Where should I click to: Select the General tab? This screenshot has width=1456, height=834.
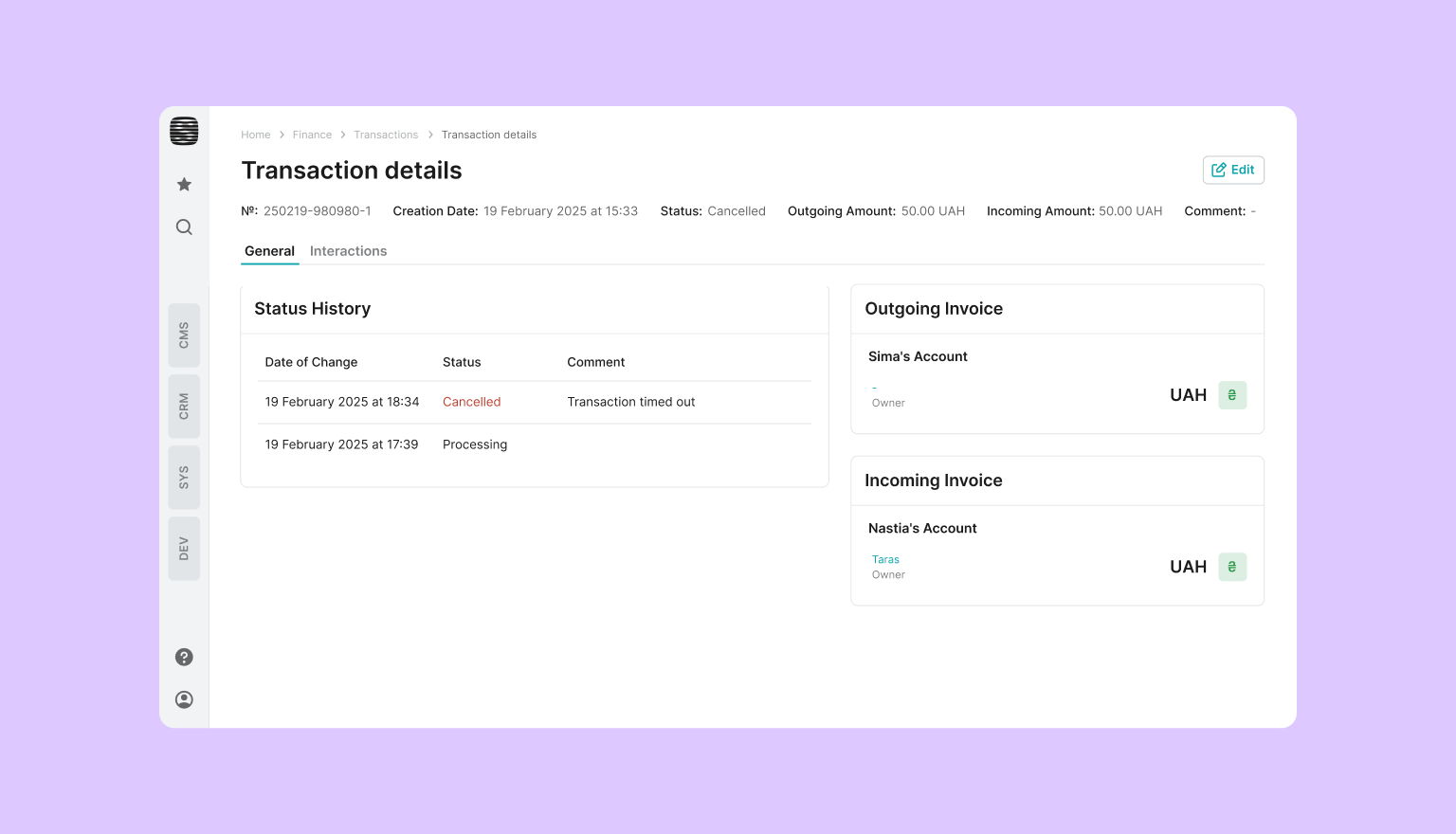coord(269,251)
